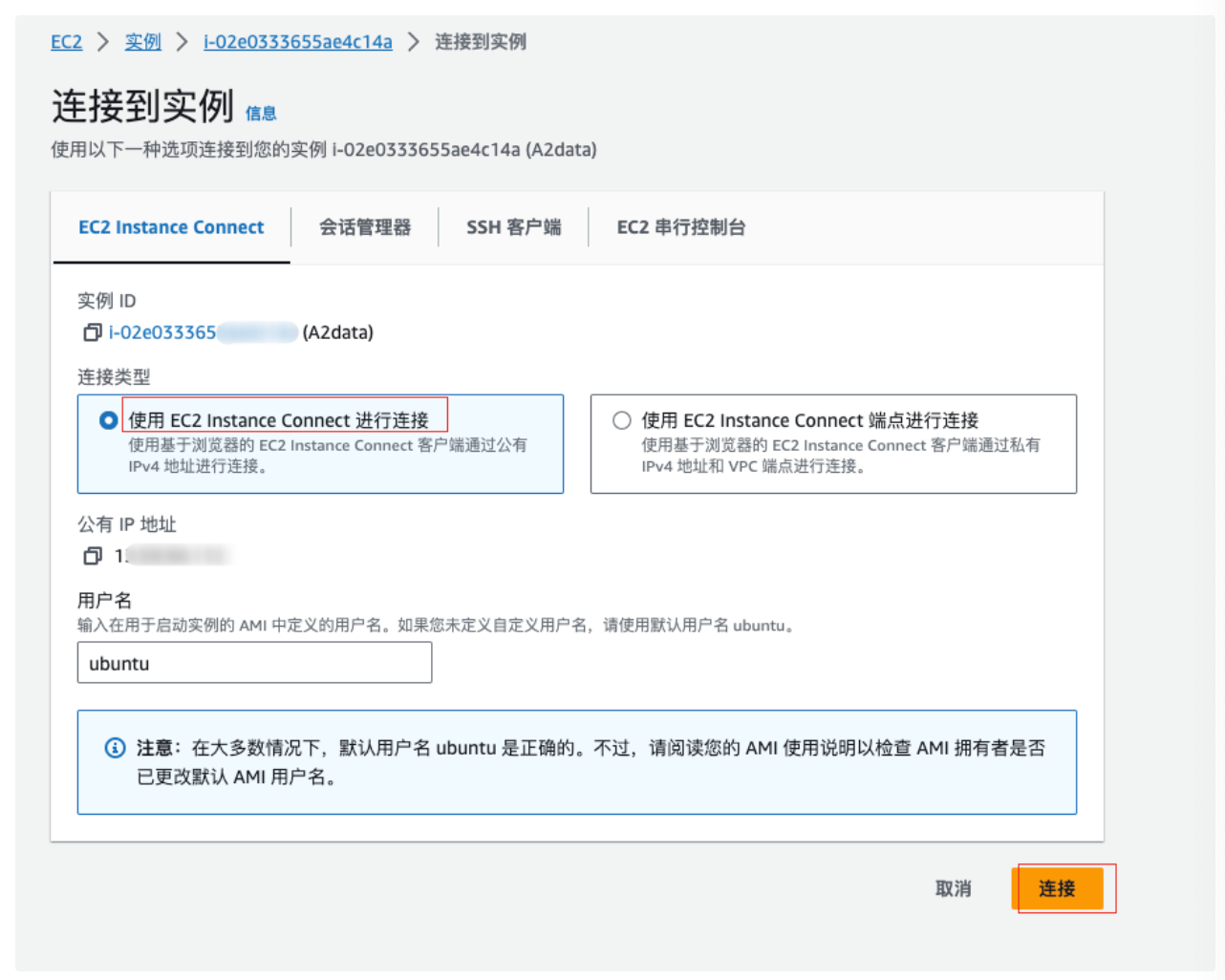Click the username input field with ubuntu
The width and height of the screenshot is (1225, 980).
pyautogui.click(x=254, y=663)
